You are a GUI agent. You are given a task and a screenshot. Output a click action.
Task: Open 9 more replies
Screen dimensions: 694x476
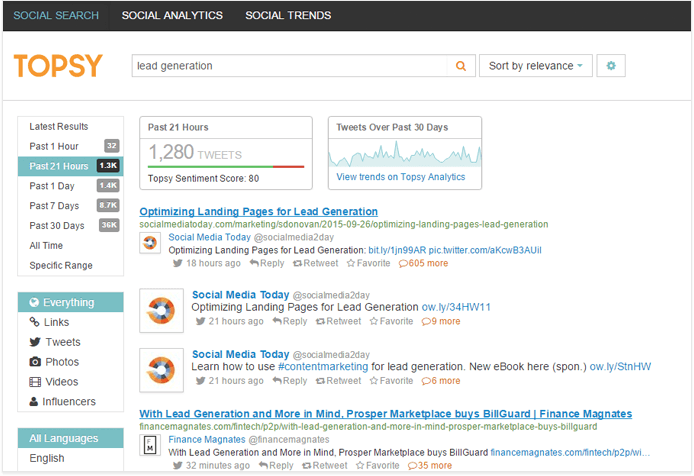point(441,321)
